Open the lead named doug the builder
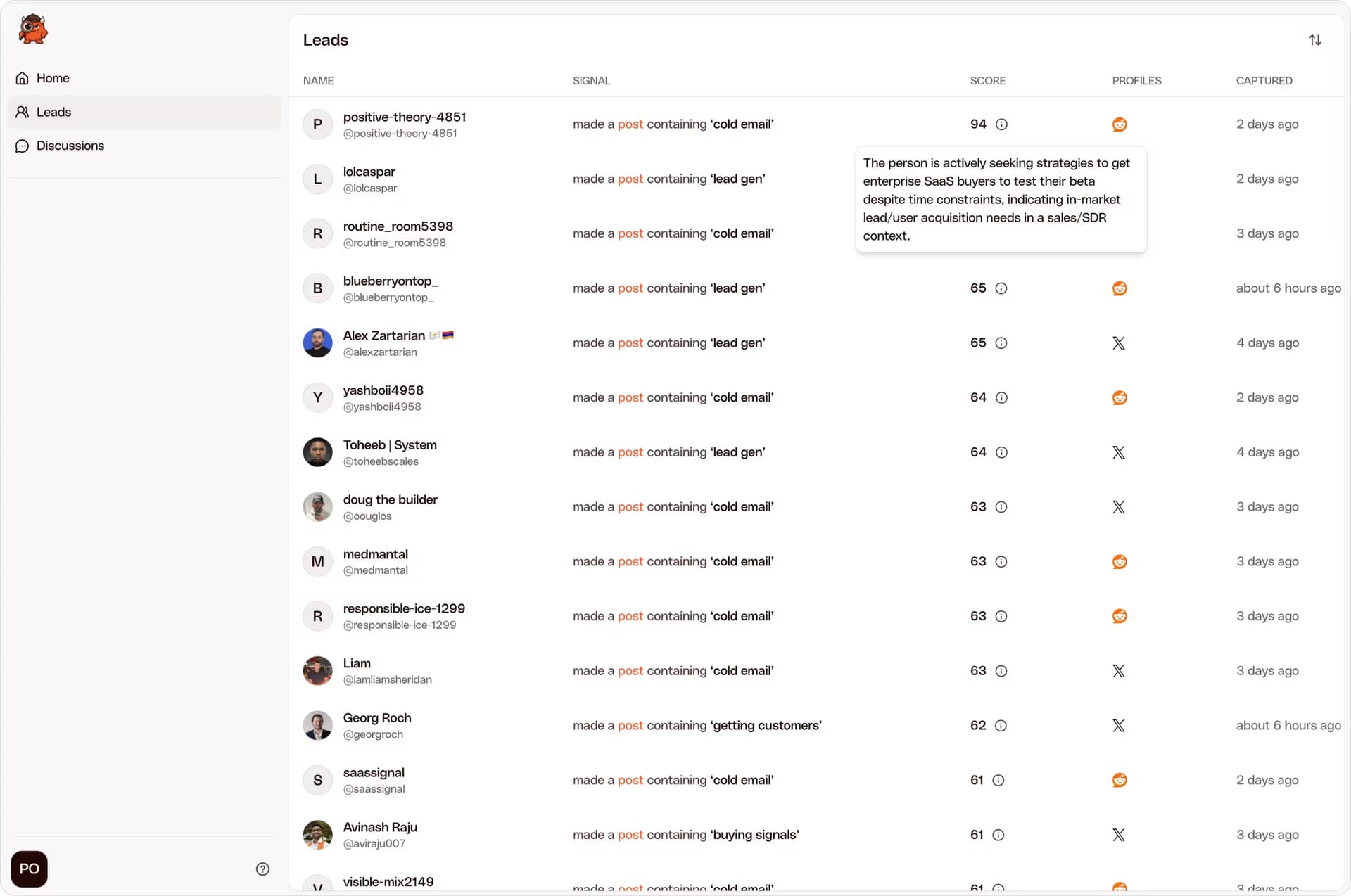The width and height of the screenshot is (1351, 896). [x=390, y=499]
